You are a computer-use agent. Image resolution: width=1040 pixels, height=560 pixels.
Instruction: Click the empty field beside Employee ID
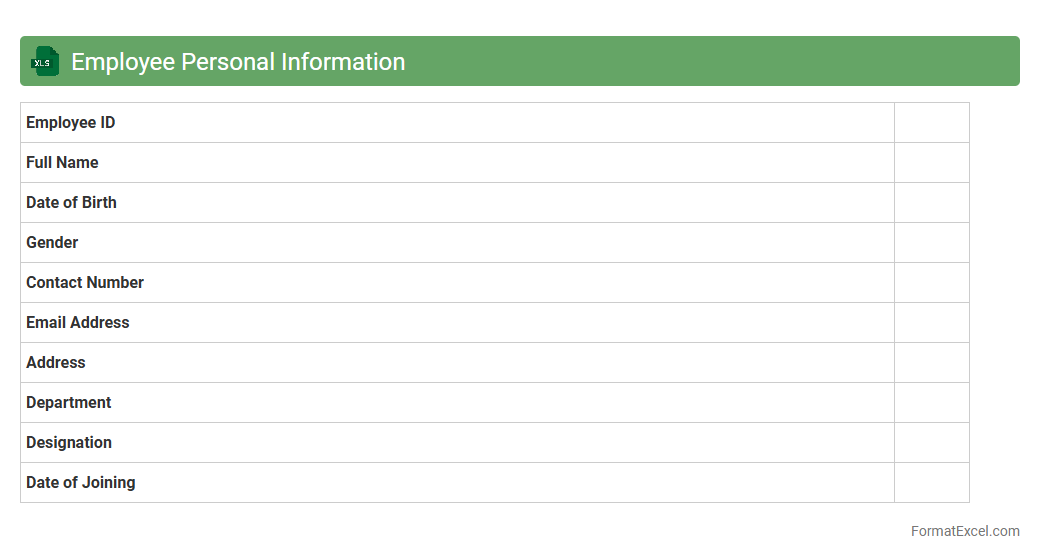point(931,123)
